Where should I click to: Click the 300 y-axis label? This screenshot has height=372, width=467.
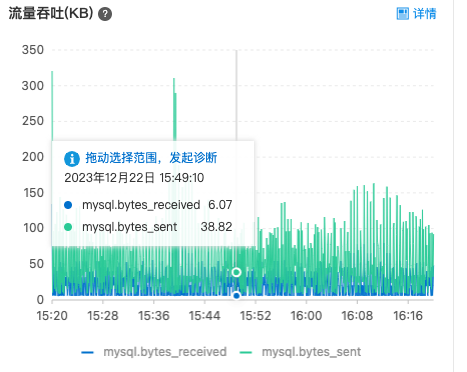tap(33, 86)
